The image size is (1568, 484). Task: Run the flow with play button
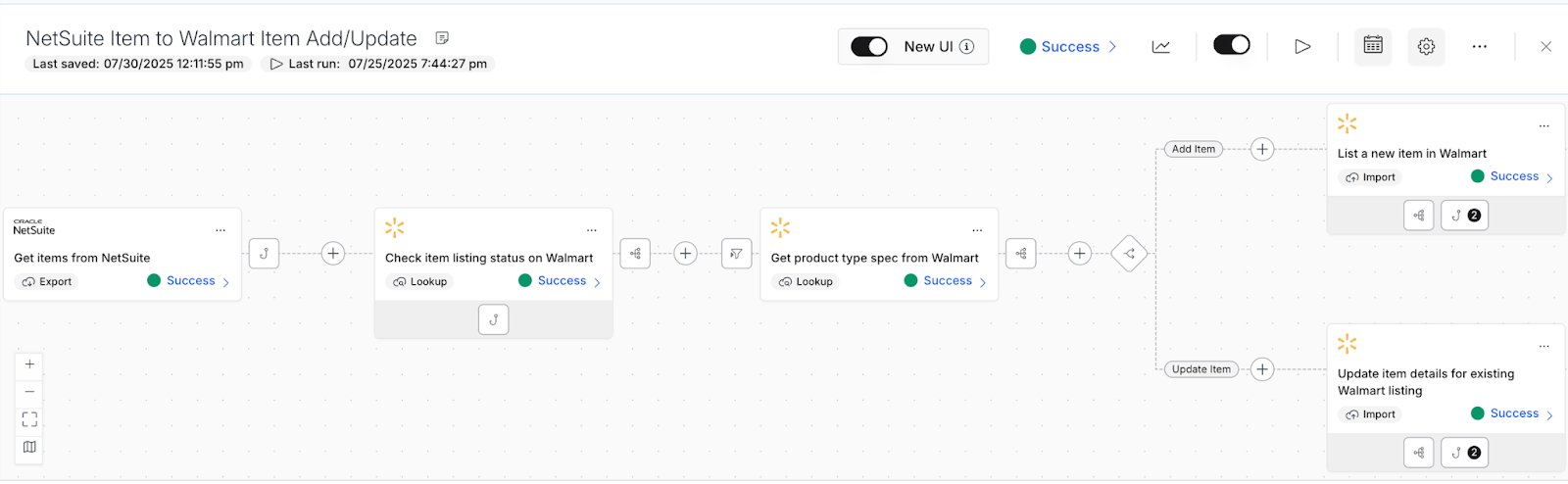pos(1302,46)
